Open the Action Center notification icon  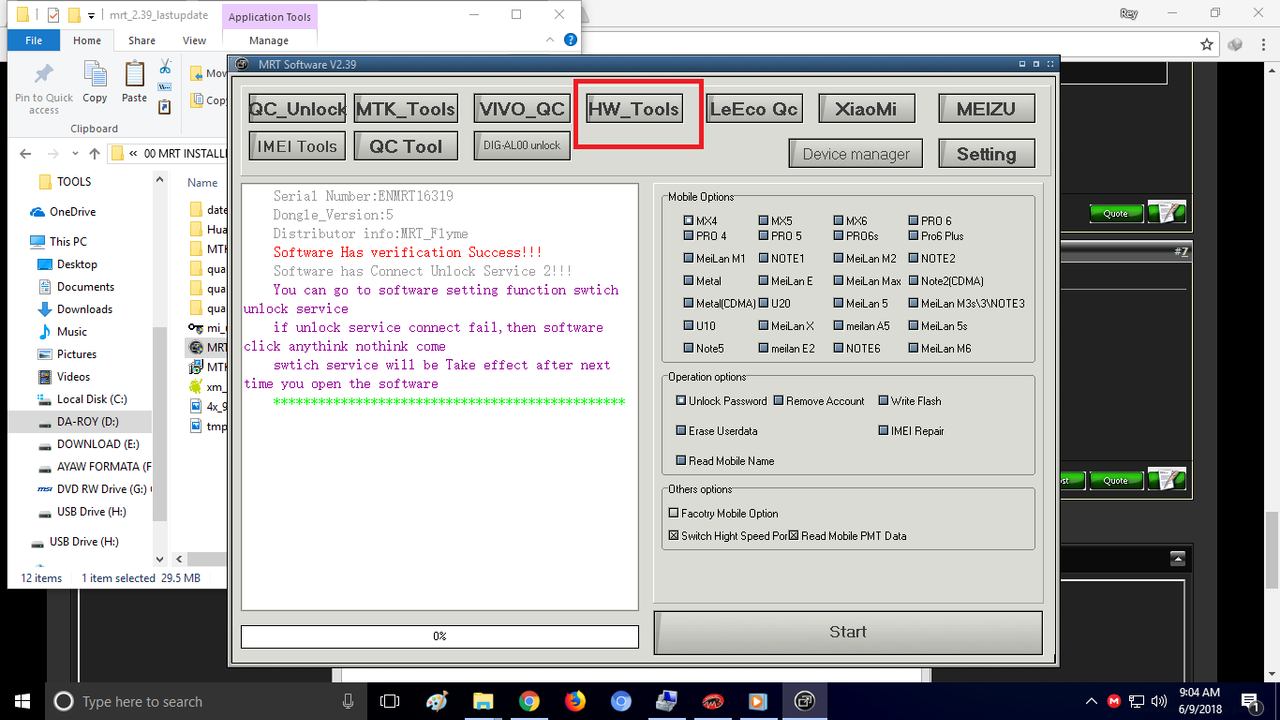tap(1250, 701)
